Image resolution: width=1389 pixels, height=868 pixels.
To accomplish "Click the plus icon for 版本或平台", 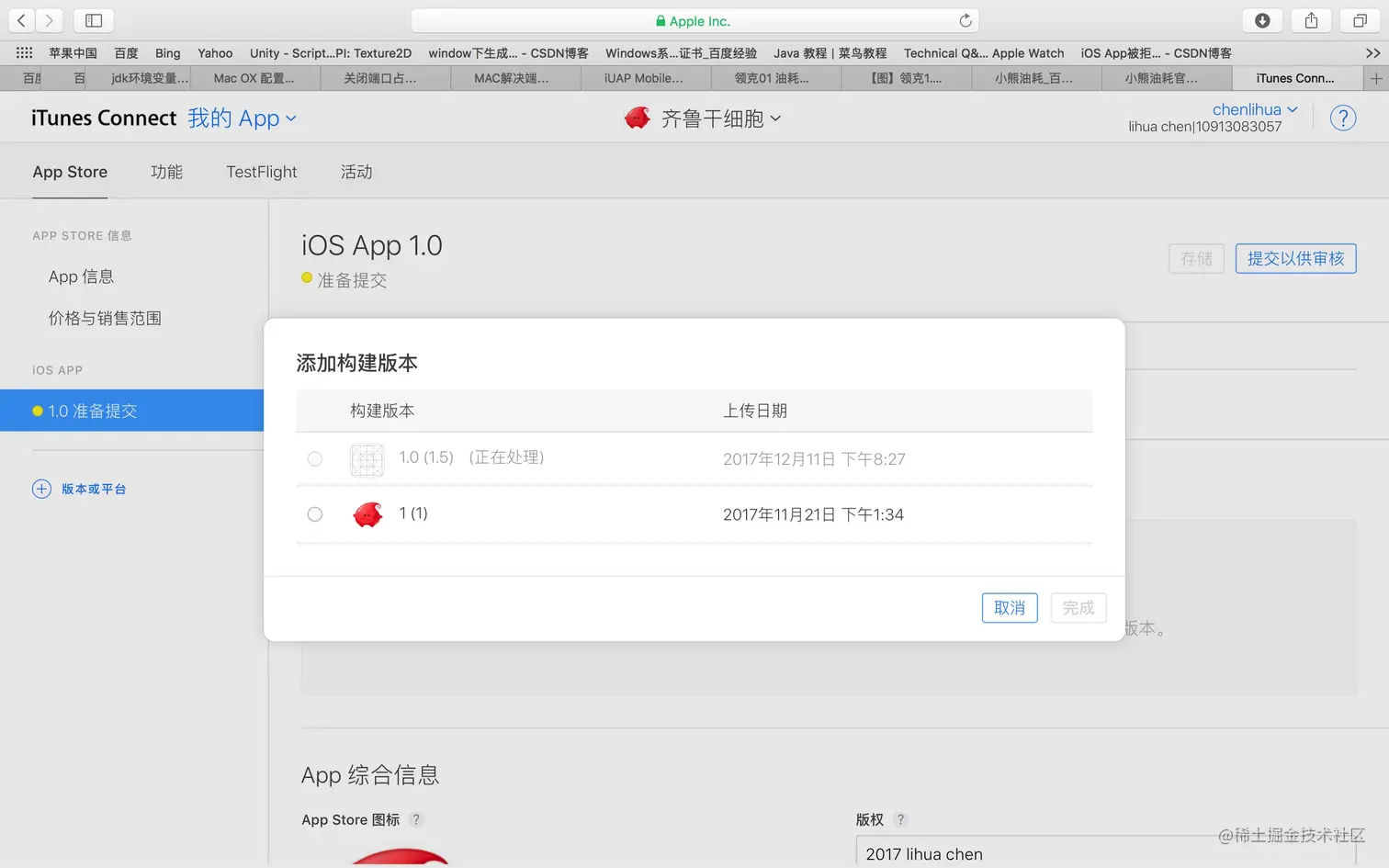I will 41,489.
